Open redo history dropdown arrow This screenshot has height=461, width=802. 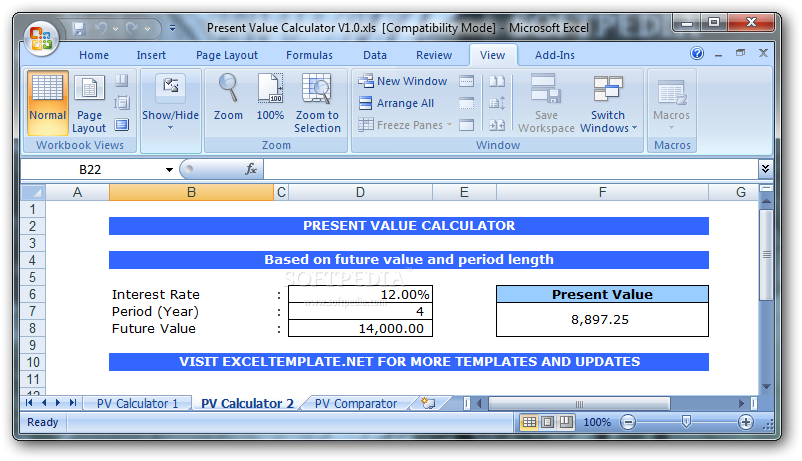[147, 29]
